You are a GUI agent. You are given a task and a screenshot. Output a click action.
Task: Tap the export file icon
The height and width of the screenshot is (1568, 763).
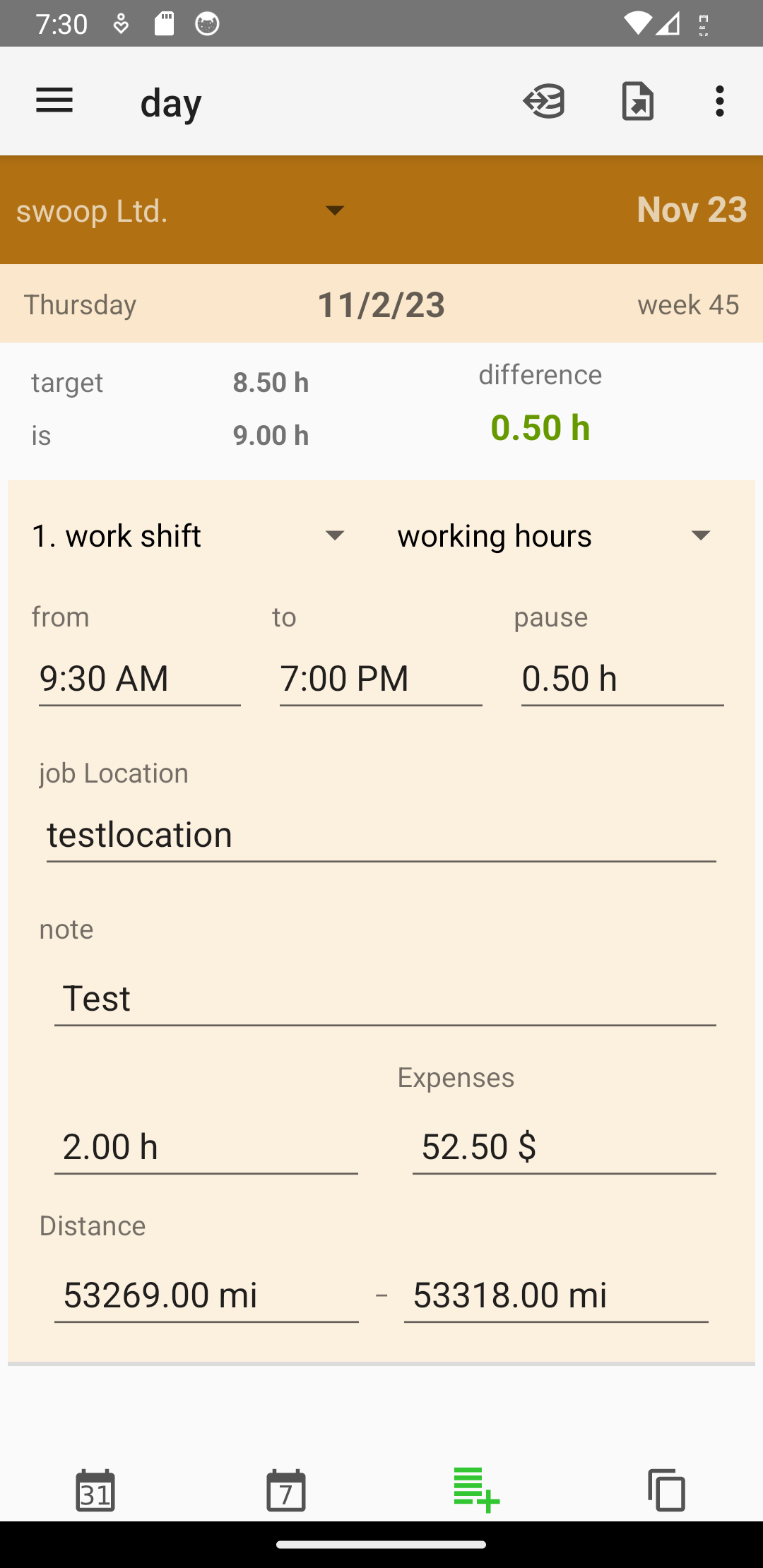point(637,101)
